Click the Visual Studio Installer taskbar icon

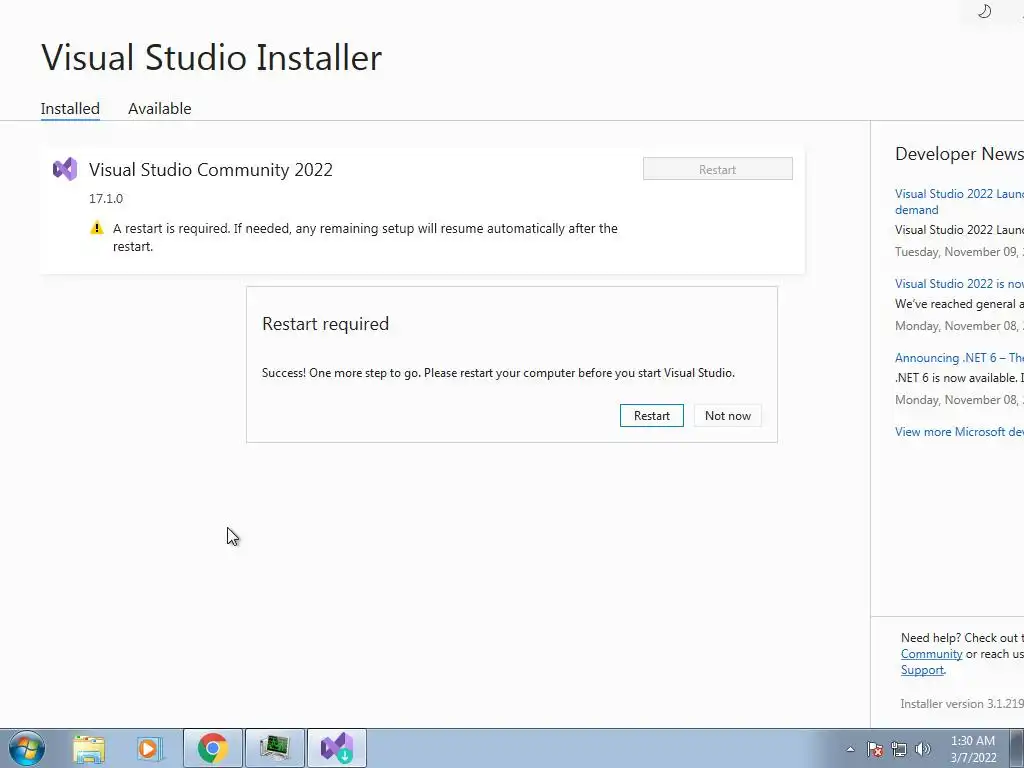337,748
